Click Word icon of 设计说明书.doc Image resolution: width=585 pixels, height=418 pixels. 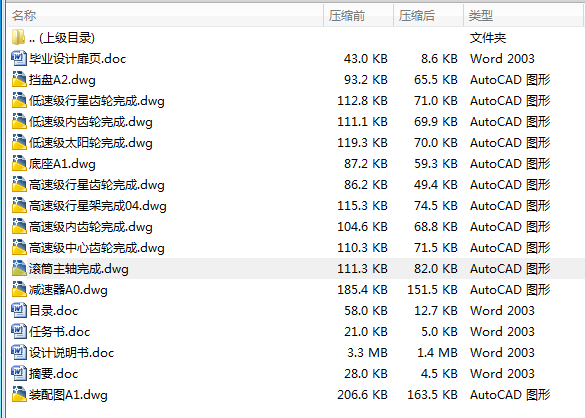coord(19,352)
